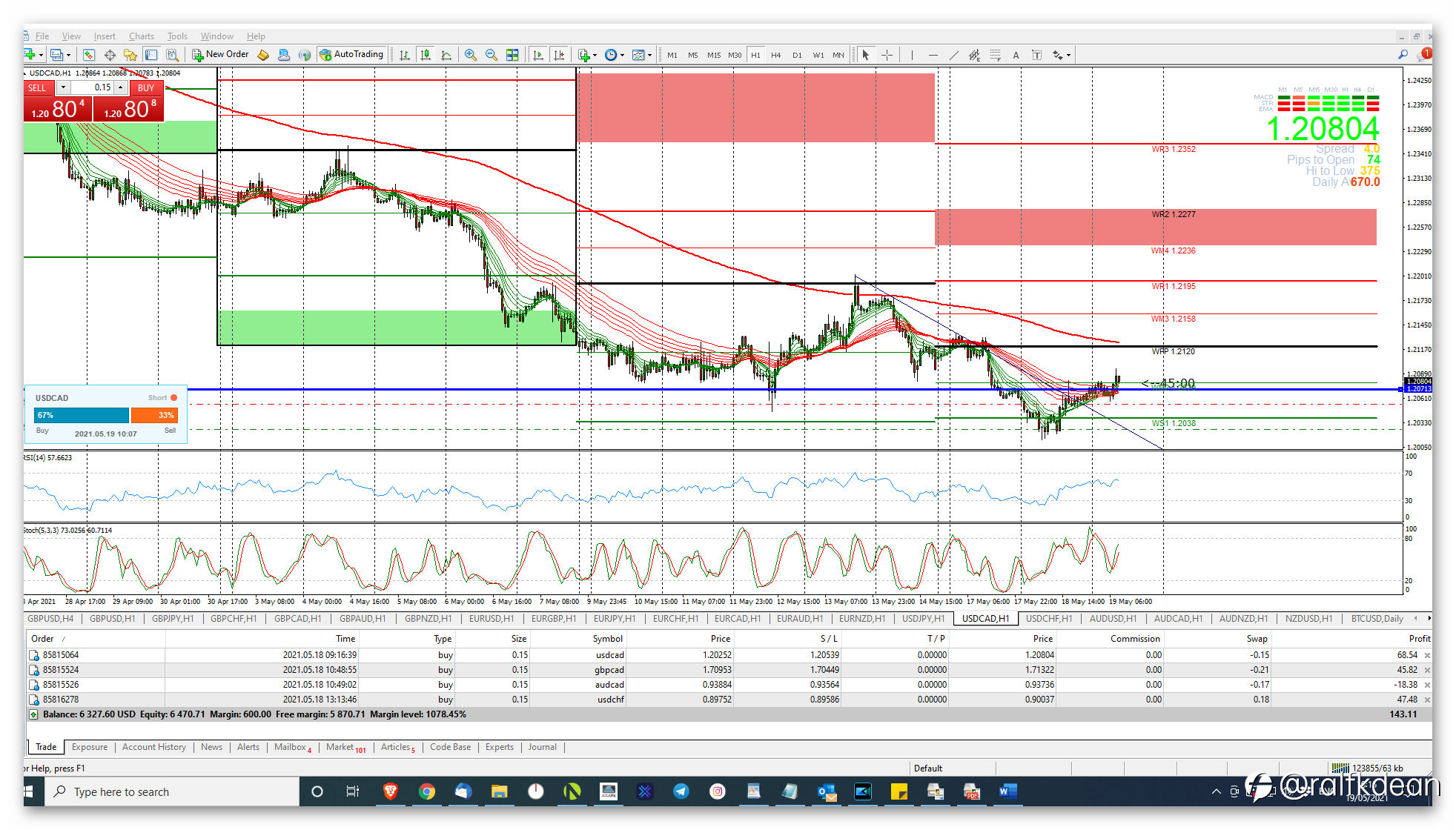Screen dimensions: 1456x830
Task: Open MetaEditor from the toolbar
Action: [x=263, y=55]
